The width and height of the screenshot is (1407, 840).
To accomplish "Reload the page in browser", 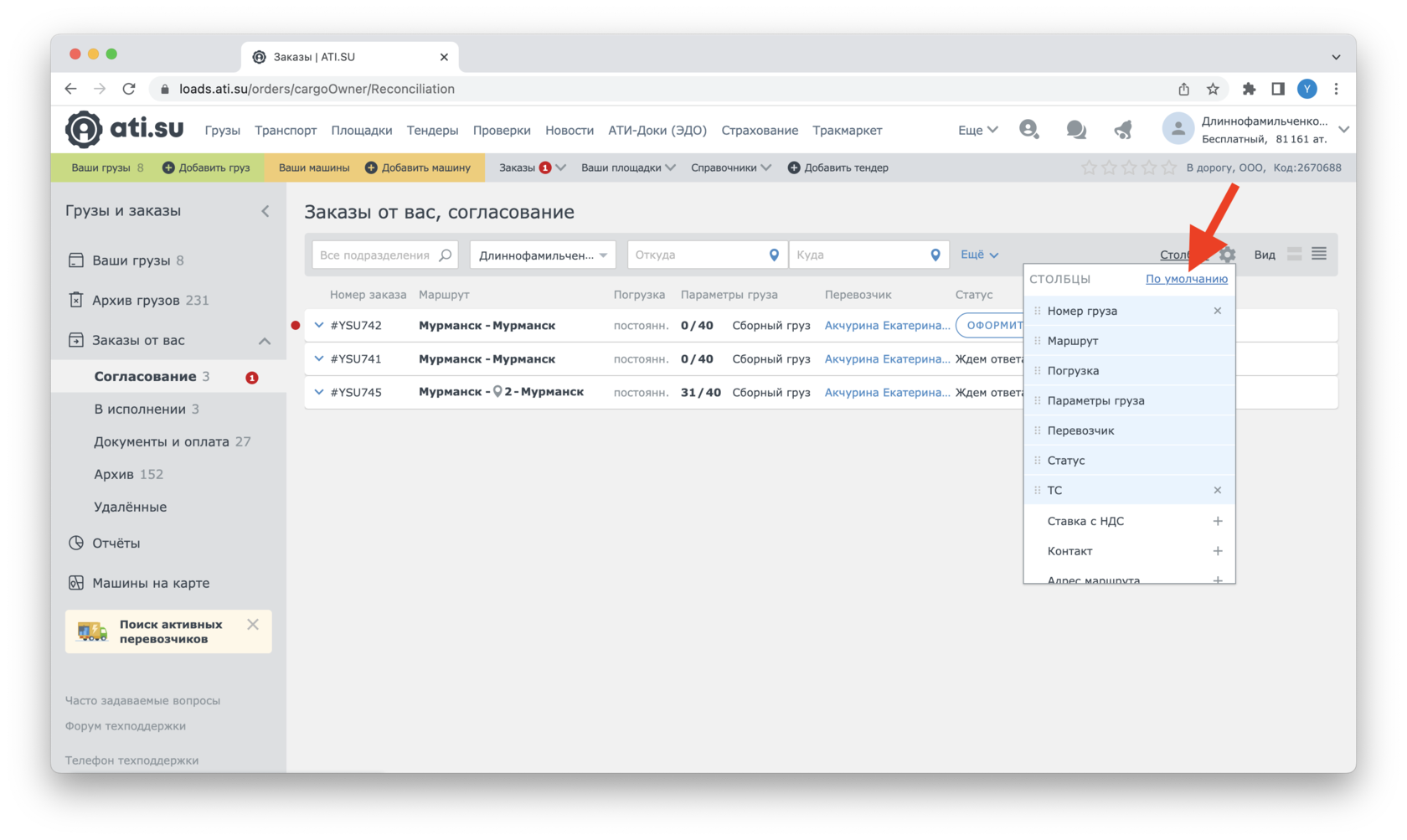I will point(129,89).
